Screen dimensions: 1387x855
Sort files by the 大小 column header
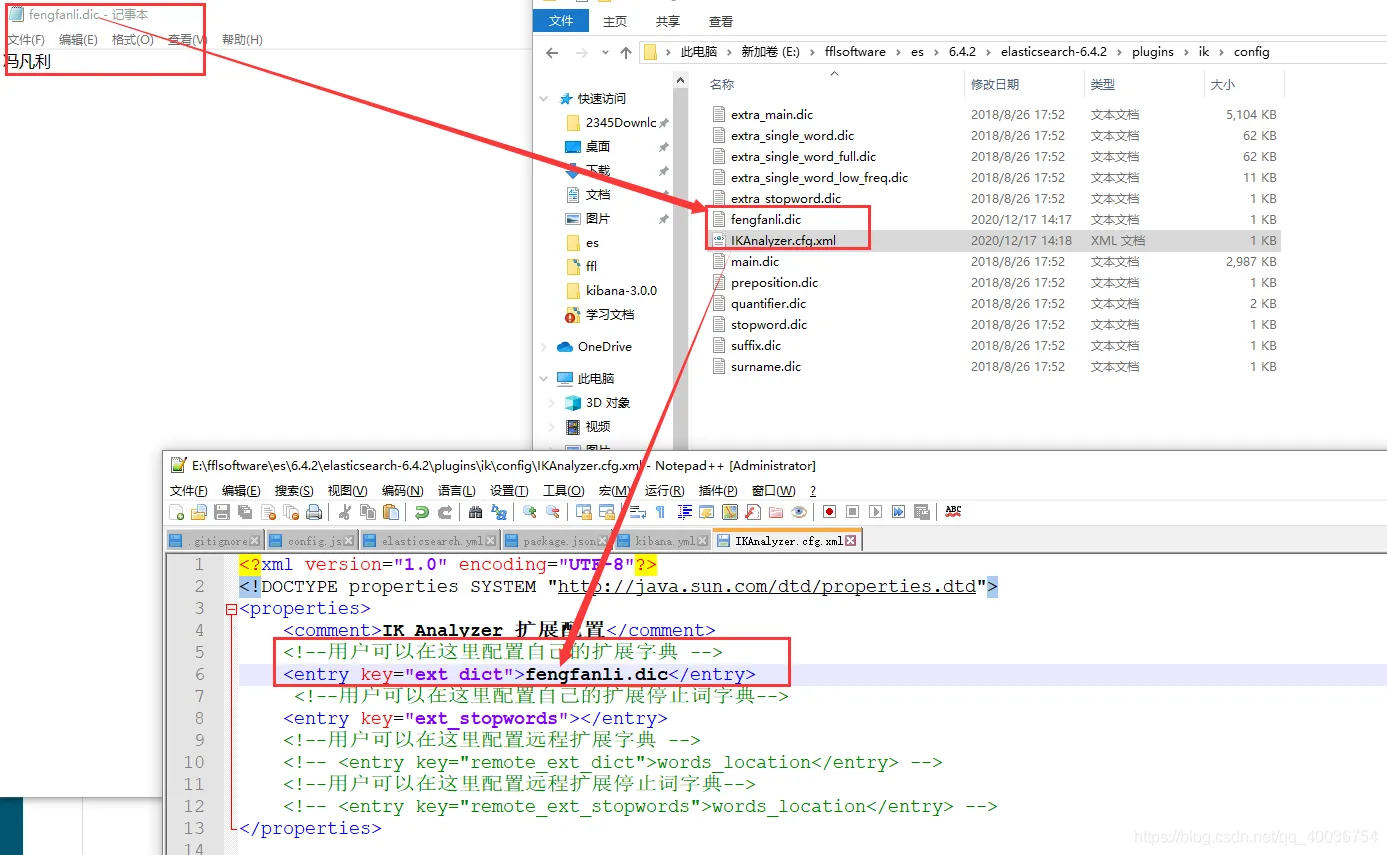(1222, 85)
